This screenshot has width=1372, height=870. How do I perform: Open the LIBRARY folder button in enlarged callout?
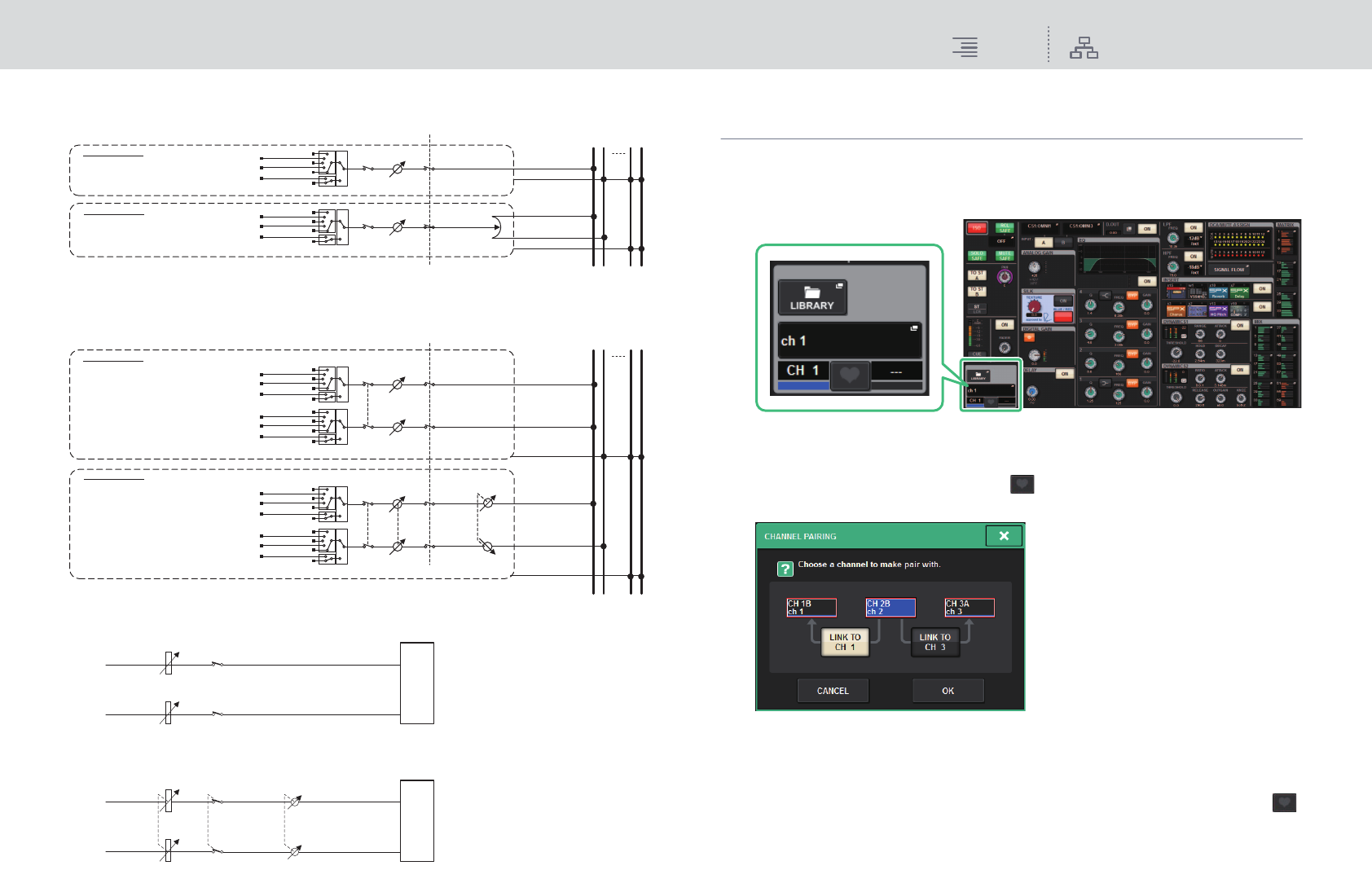[812, 297]
